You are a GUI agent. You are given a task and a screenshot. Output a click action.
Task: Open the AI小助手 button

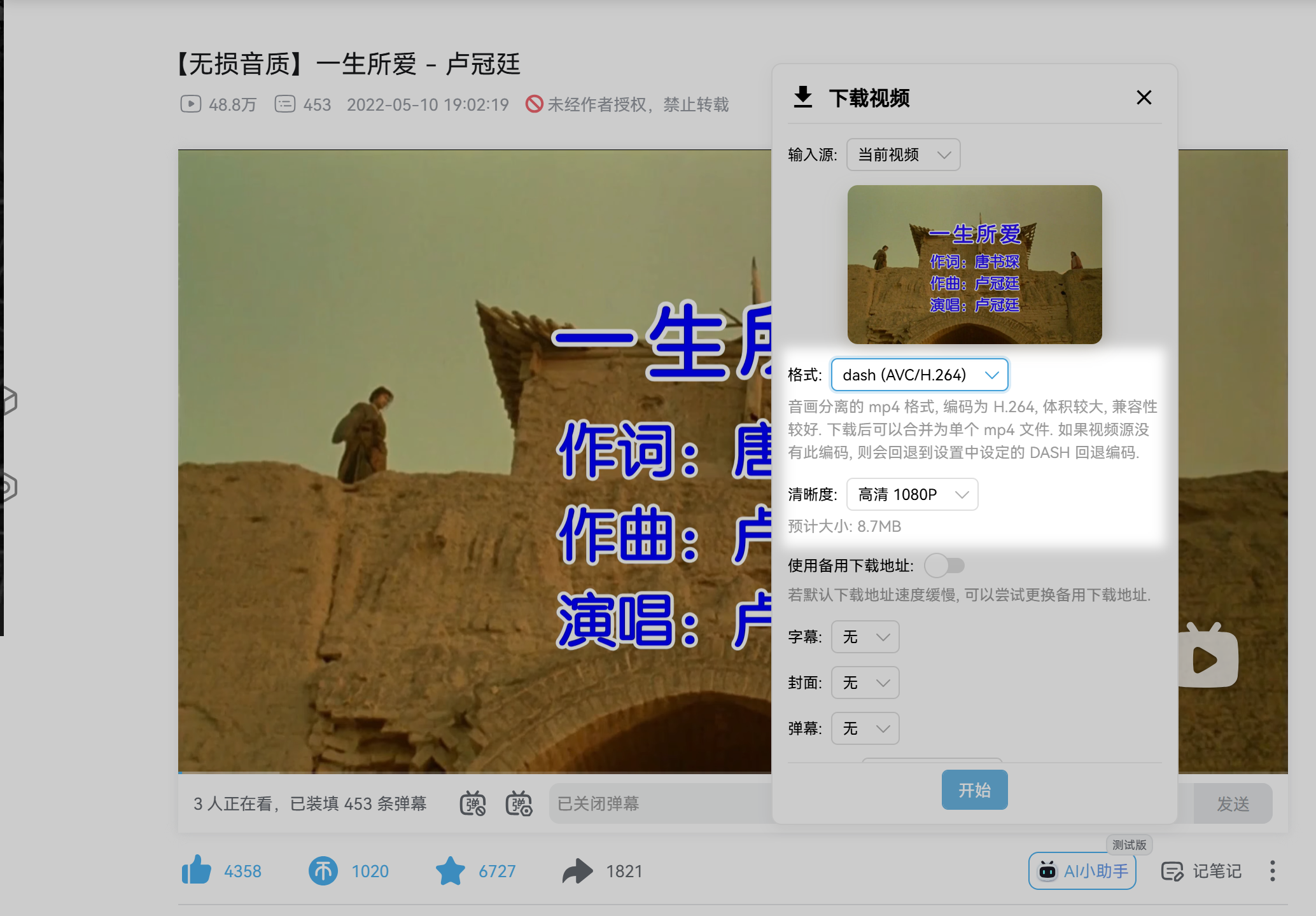pos(1082,871)
